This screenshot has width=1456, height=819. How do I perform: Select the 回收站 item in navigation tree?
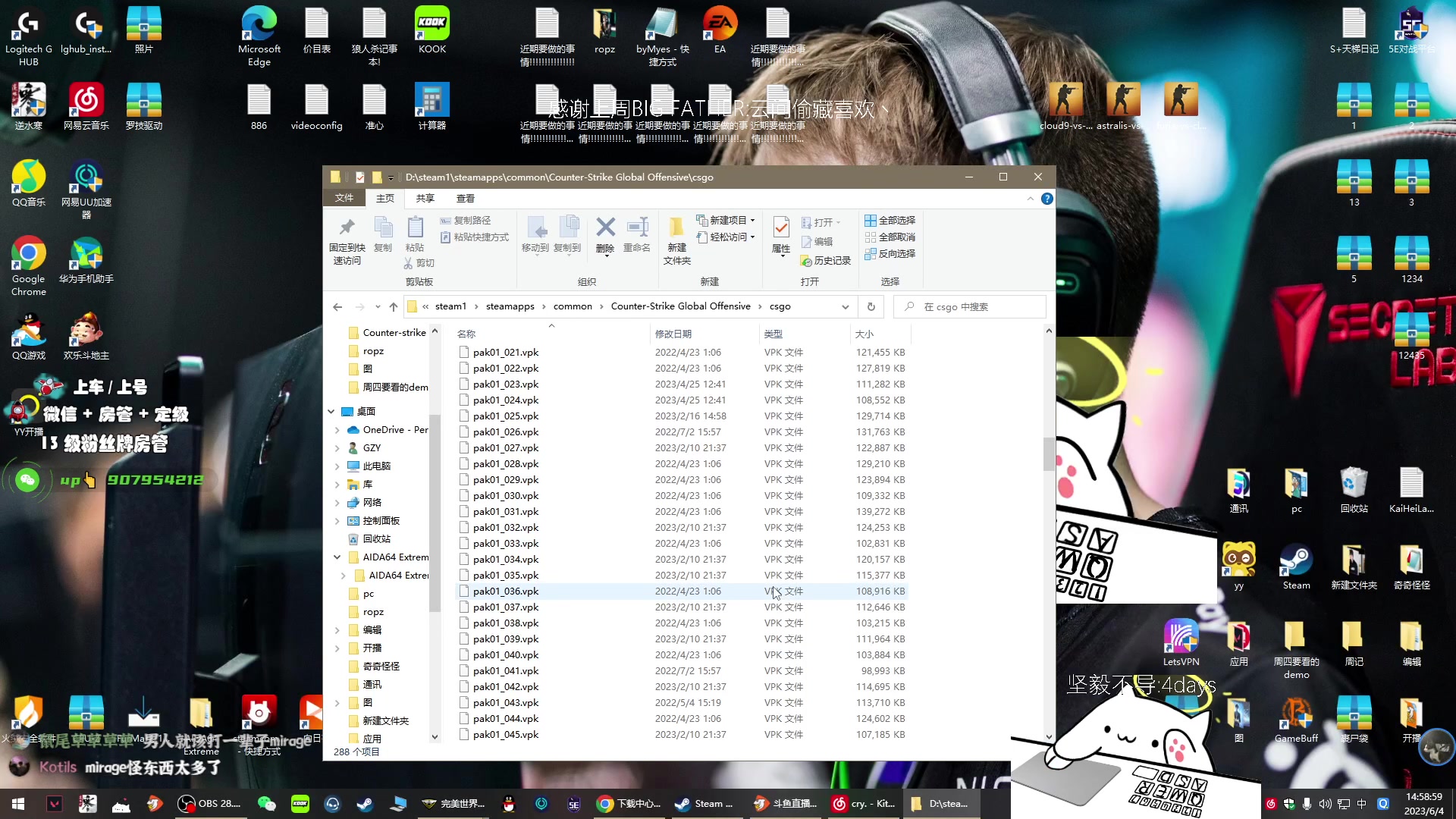click(376, 539)
